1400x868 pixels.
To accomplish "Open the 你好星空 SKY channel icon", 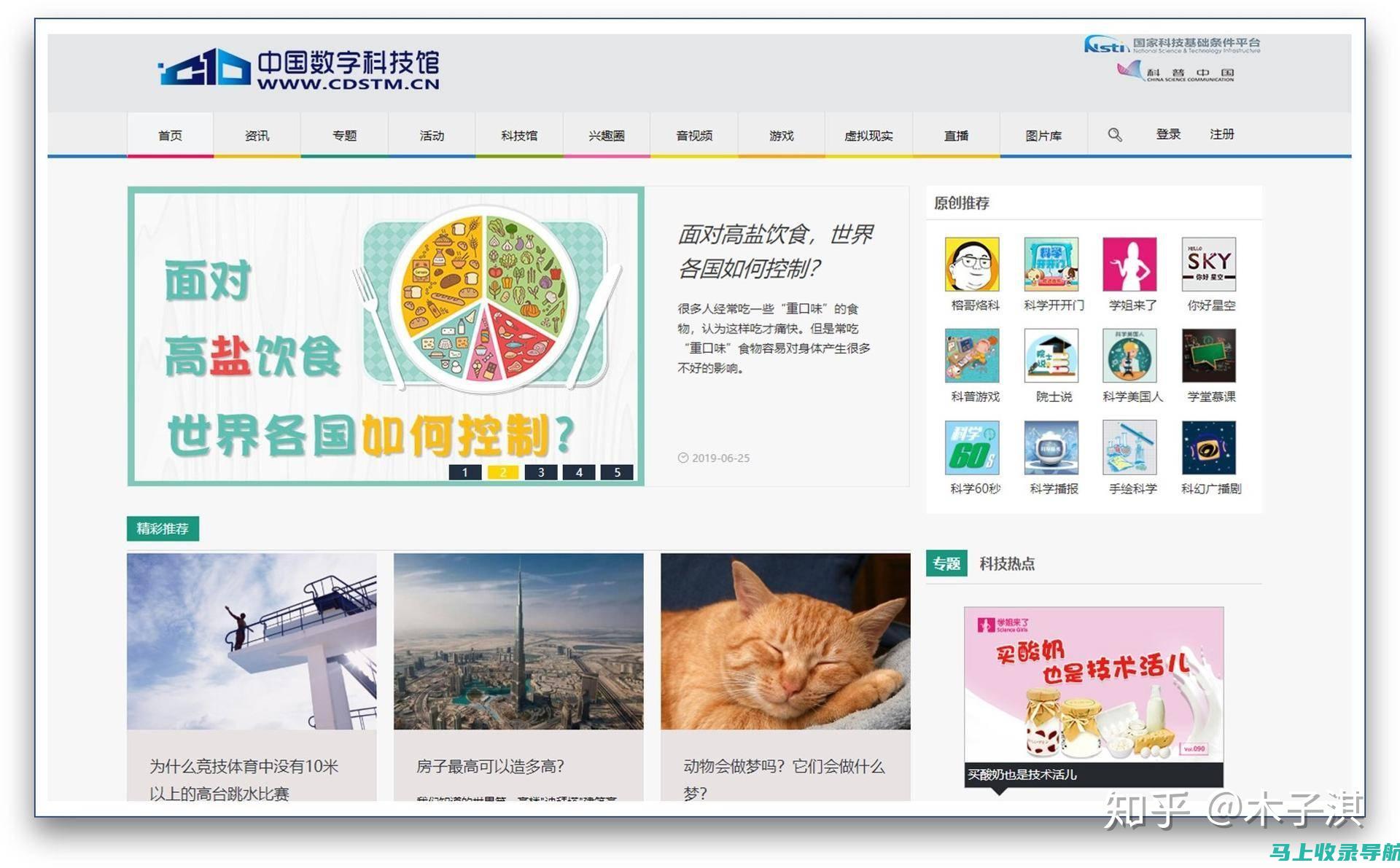I will click(x=1208, y=264).
